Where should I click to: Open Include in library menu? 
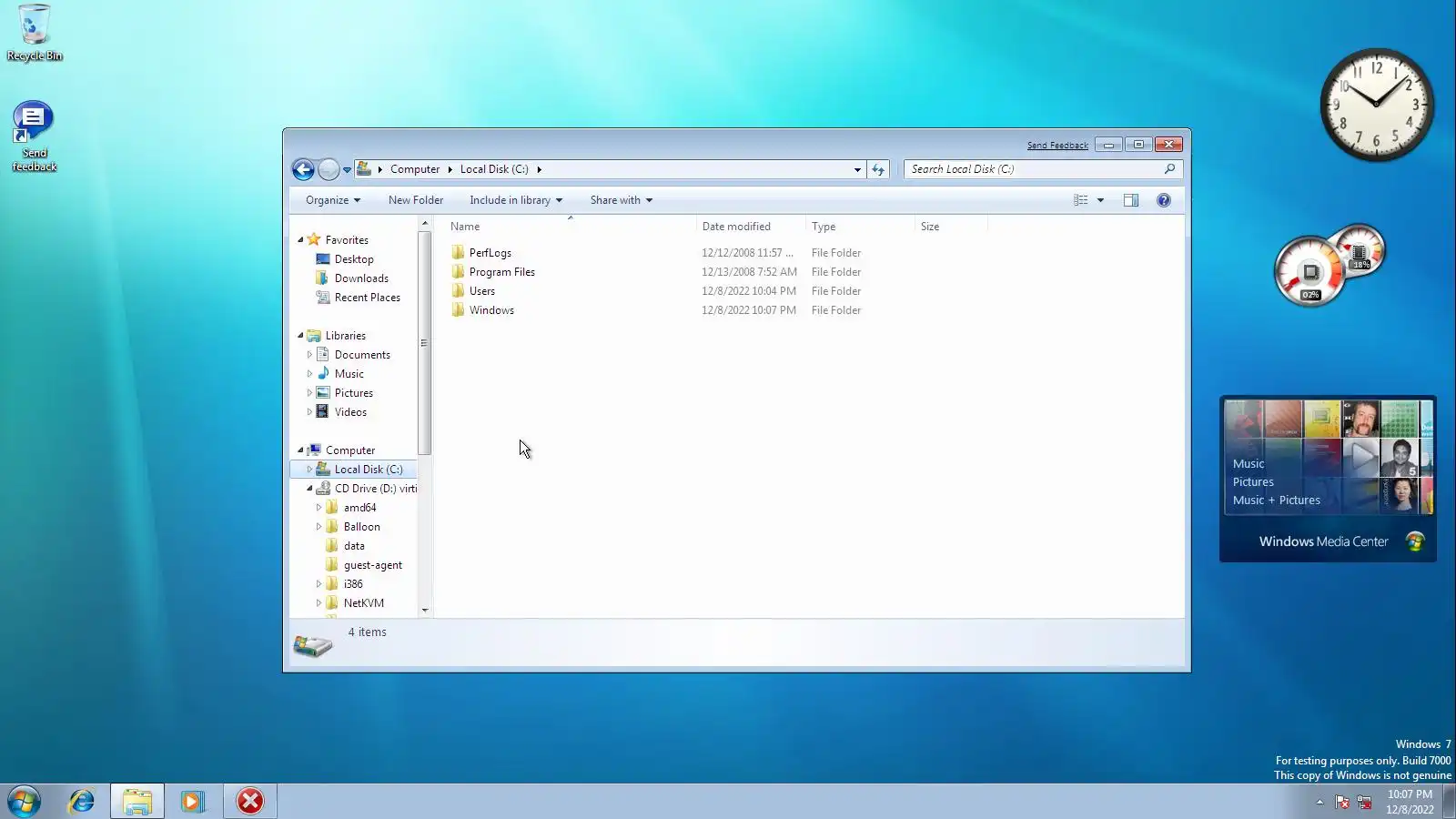[x=516, y=200]
